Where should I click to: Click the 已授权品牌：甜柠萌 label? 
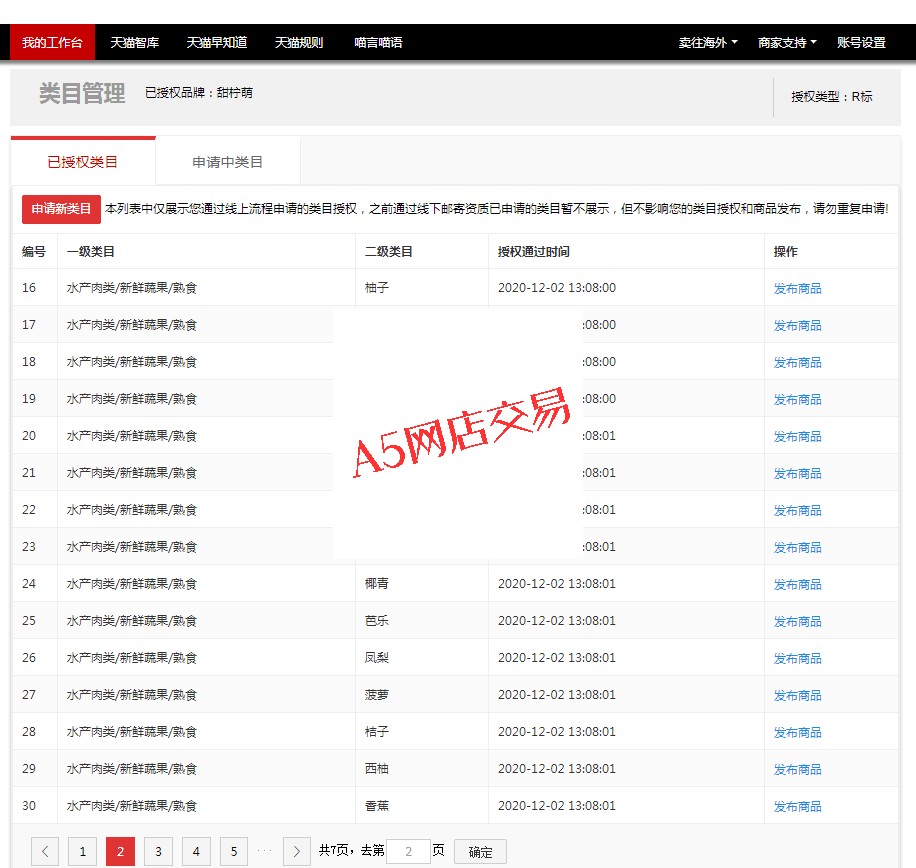[199, 93]
